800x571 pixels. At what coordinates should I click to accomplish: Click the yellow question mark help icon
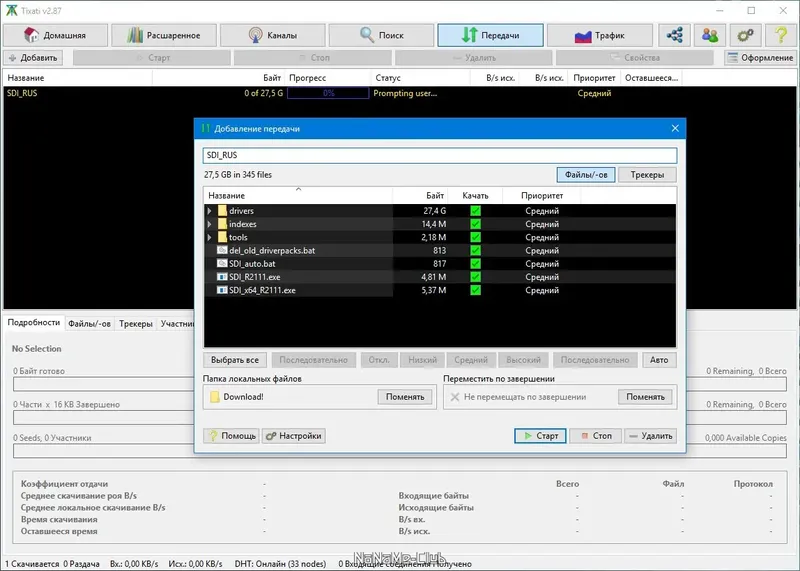tap(781, 35)
